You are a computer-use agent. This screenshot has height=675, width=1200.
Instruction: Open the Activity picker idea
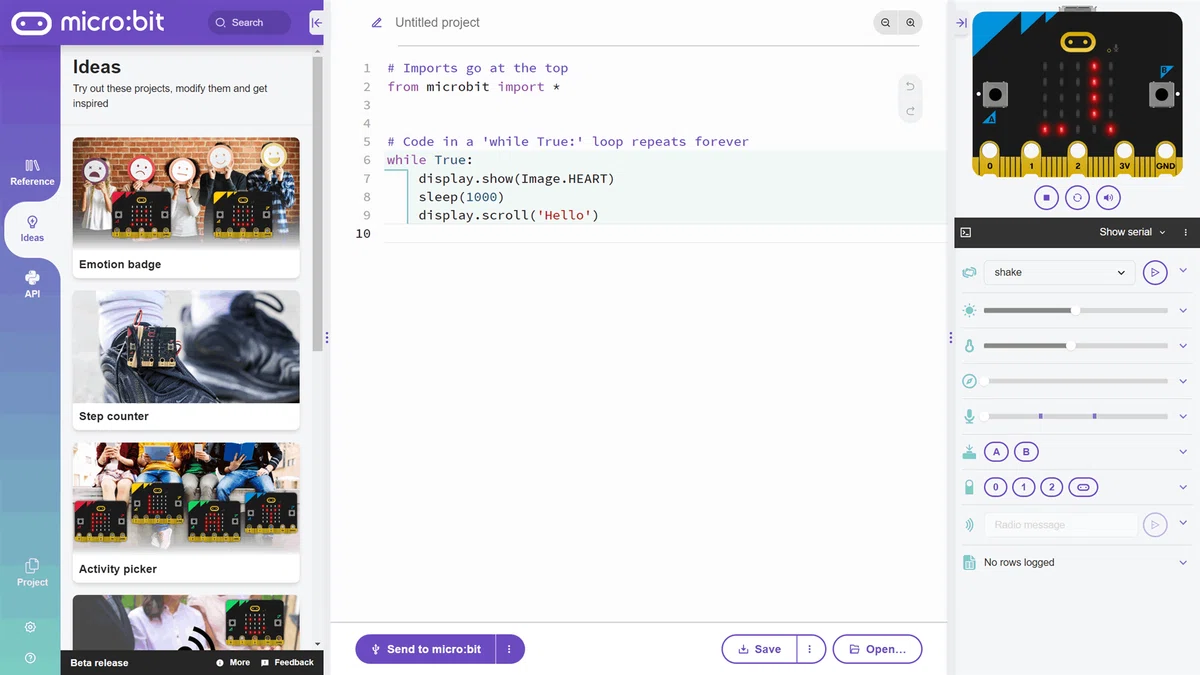pyautogui.click(x=186, y=512)
